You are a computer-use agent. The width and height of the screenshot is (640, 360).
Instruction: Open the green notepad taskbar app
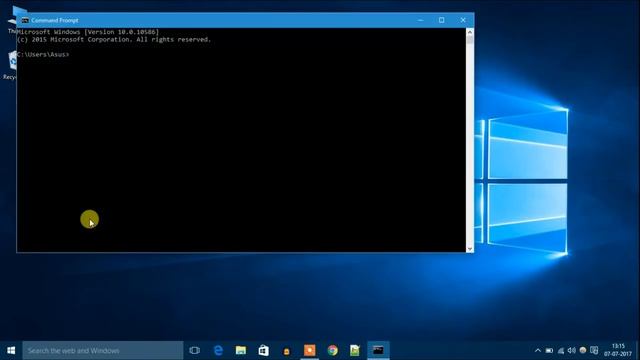click(355, 350)
